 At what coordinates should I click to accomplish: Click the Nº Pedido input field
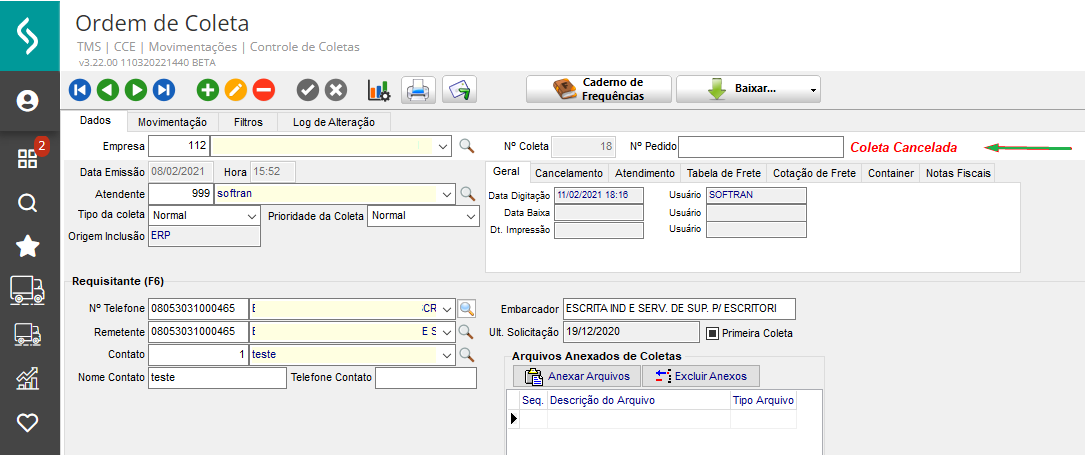pos(761,146)
